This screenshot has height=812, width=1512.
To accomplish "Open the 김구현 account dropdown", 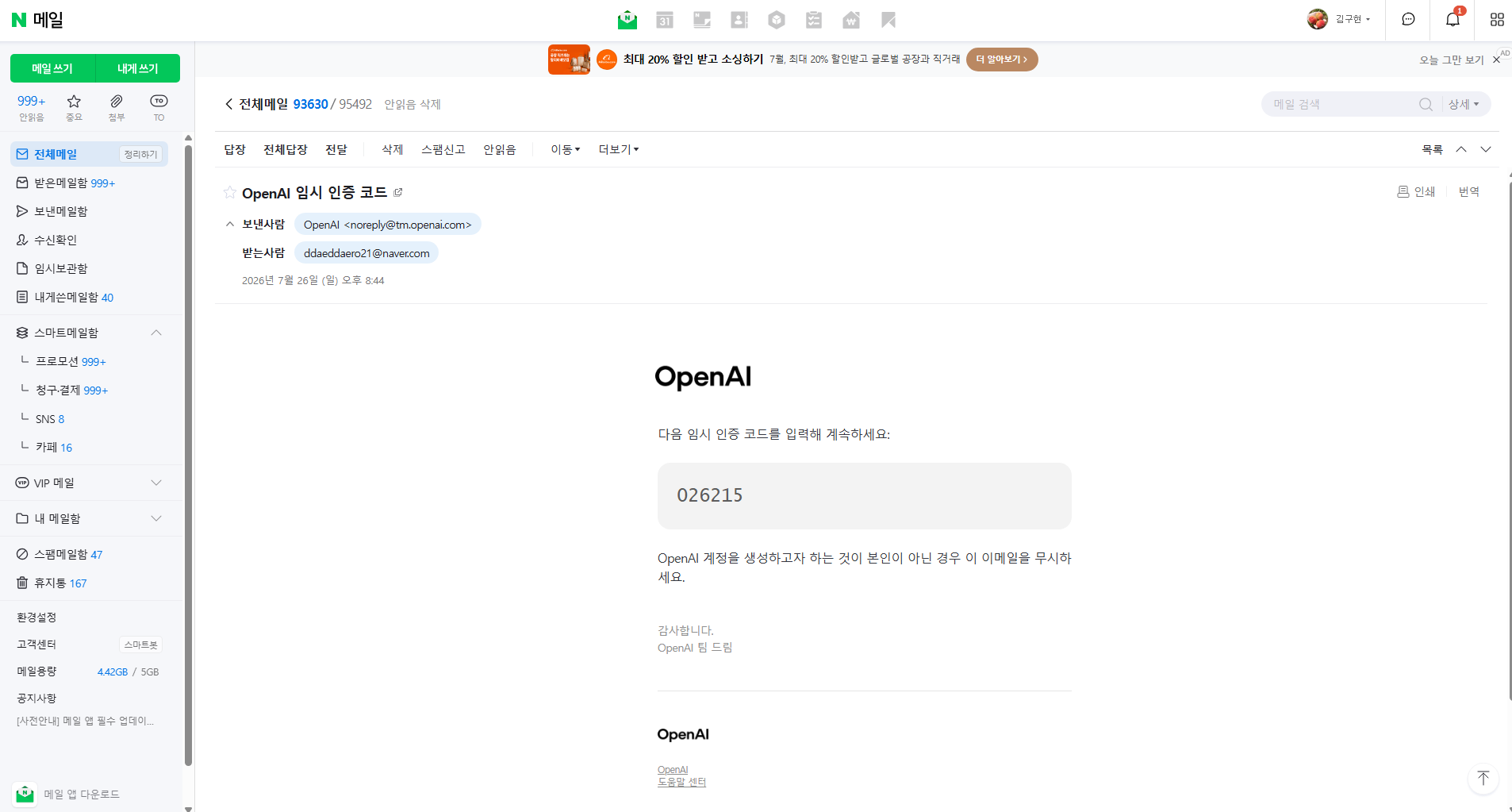I will [1353, 19].
